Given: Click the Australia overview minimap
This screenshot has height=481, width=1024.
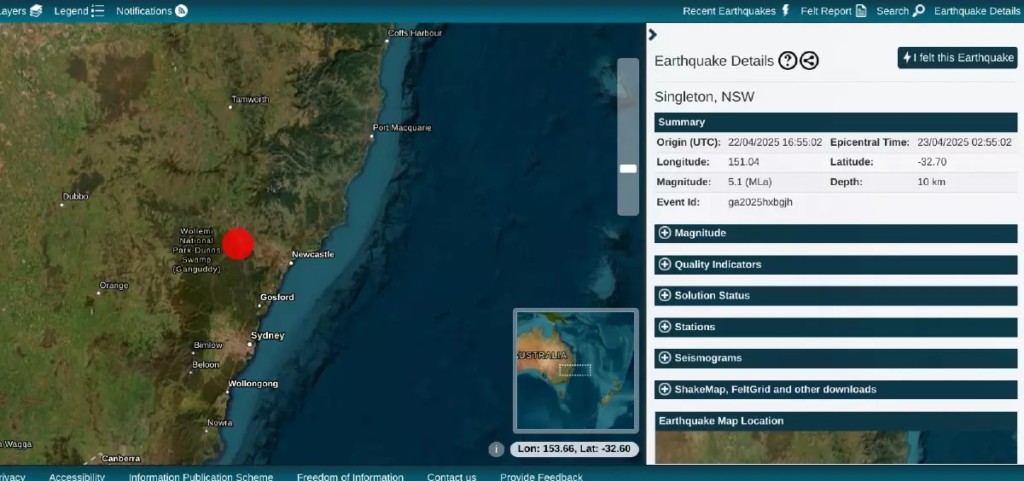Looking at the screenshot, I should [x=575, y=369].
